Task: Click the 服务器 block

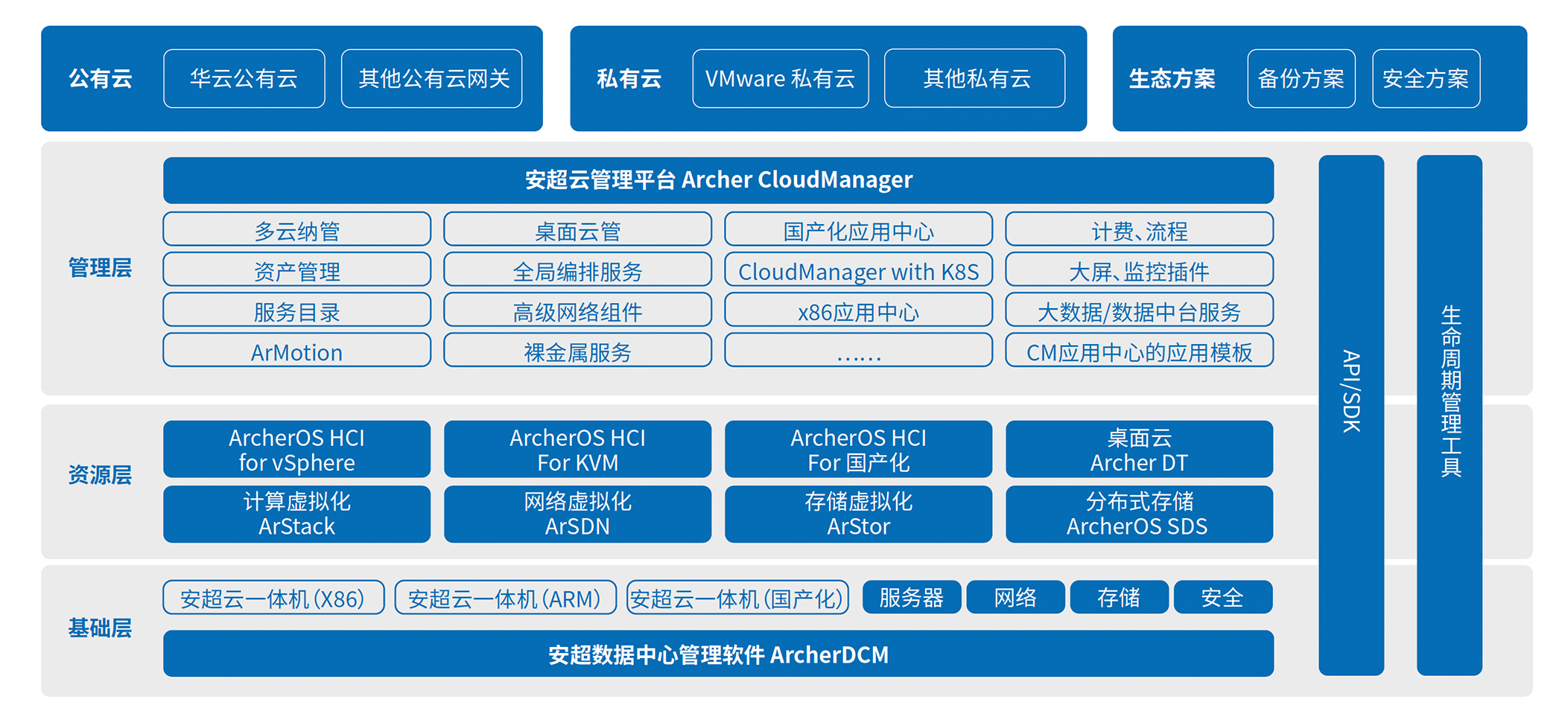Action: click(912, 597)
